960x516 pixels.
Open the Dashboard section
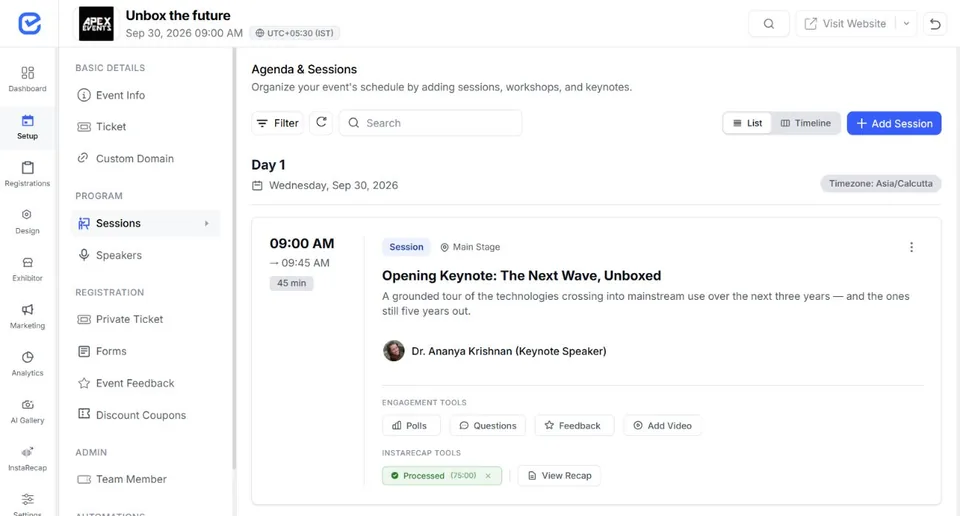tap(28, 80)
